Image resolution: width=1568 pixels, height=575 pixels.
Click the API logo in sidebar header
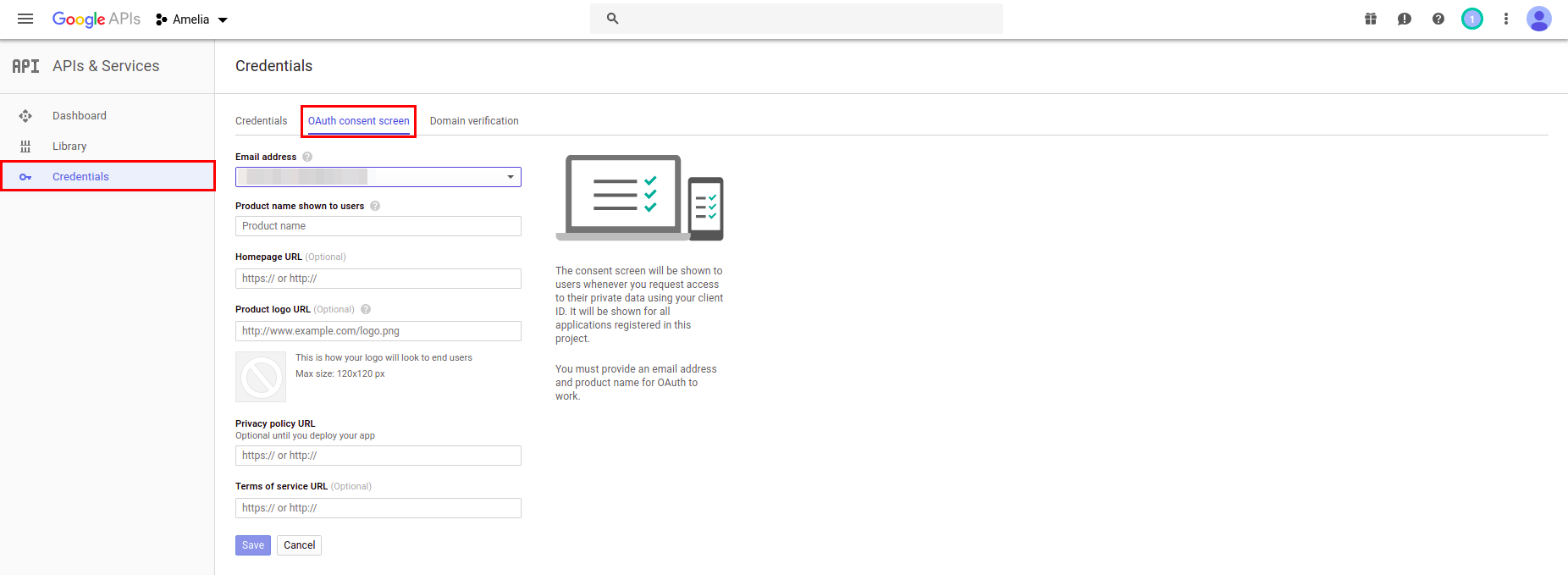[25, 66]
